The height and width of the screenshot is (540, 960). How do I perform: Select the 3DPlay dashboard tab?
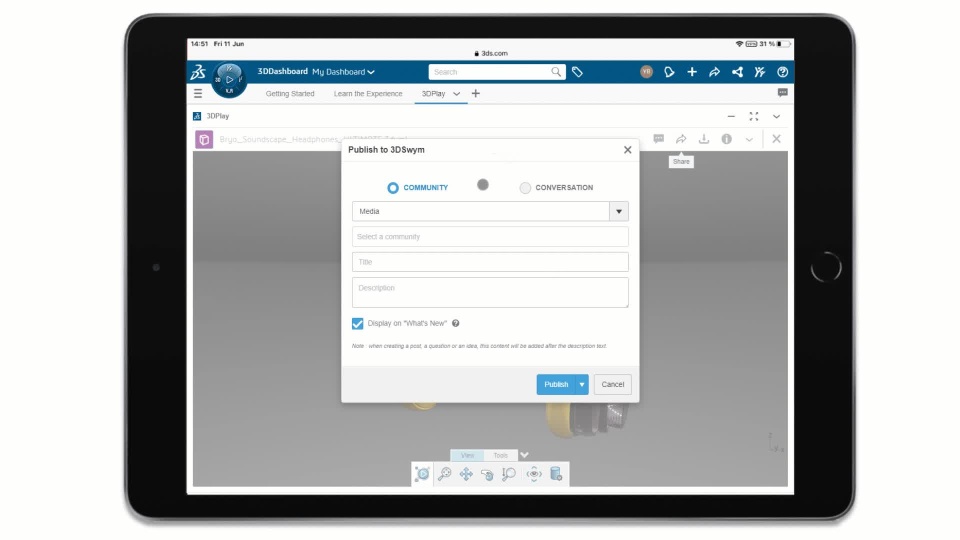coord(433,94)
